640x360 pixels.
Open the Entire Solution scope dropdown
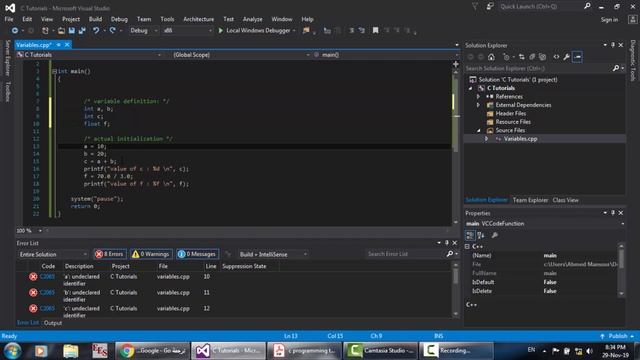coord(53,254)
